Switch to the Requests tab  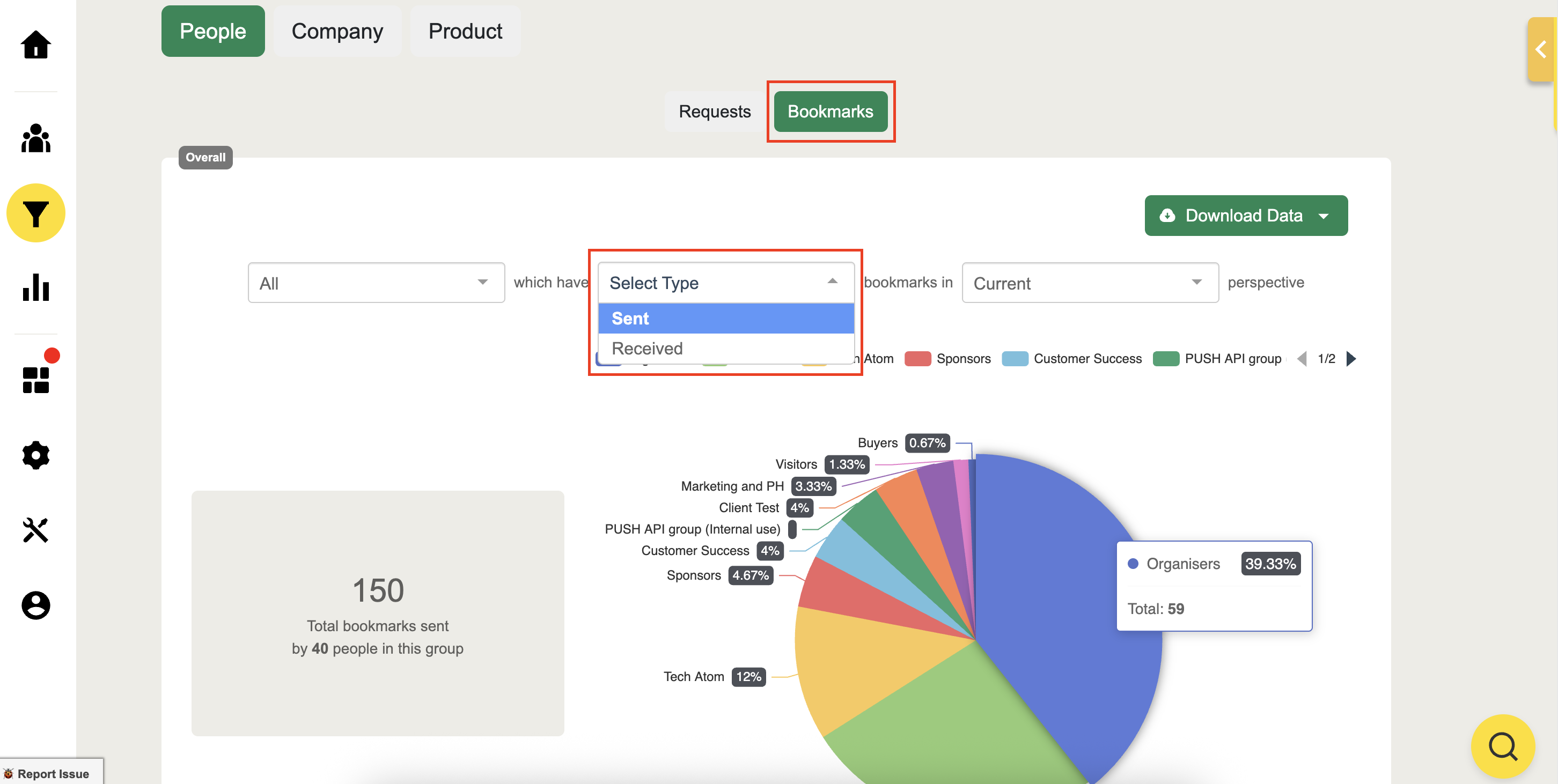tap(714, 111)
